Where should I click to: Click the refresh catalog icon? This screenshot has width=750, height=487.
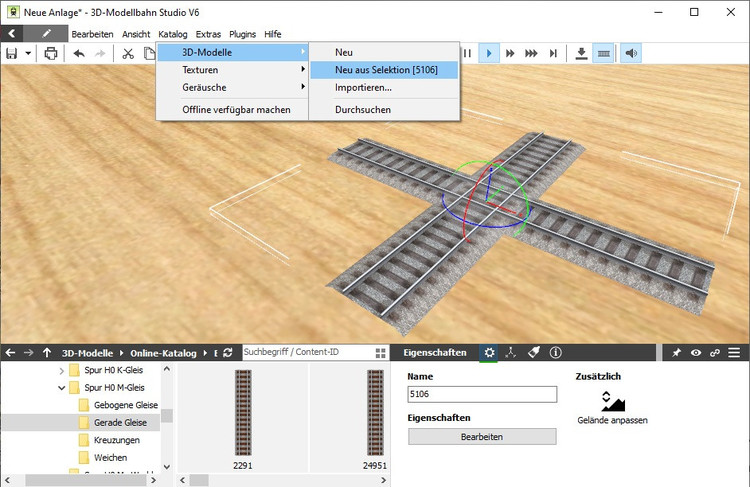[228, 353]
